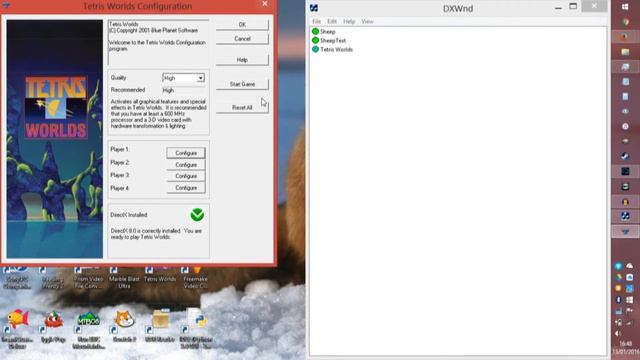Open the Edit menu in DXWnd

click(332, 21)
